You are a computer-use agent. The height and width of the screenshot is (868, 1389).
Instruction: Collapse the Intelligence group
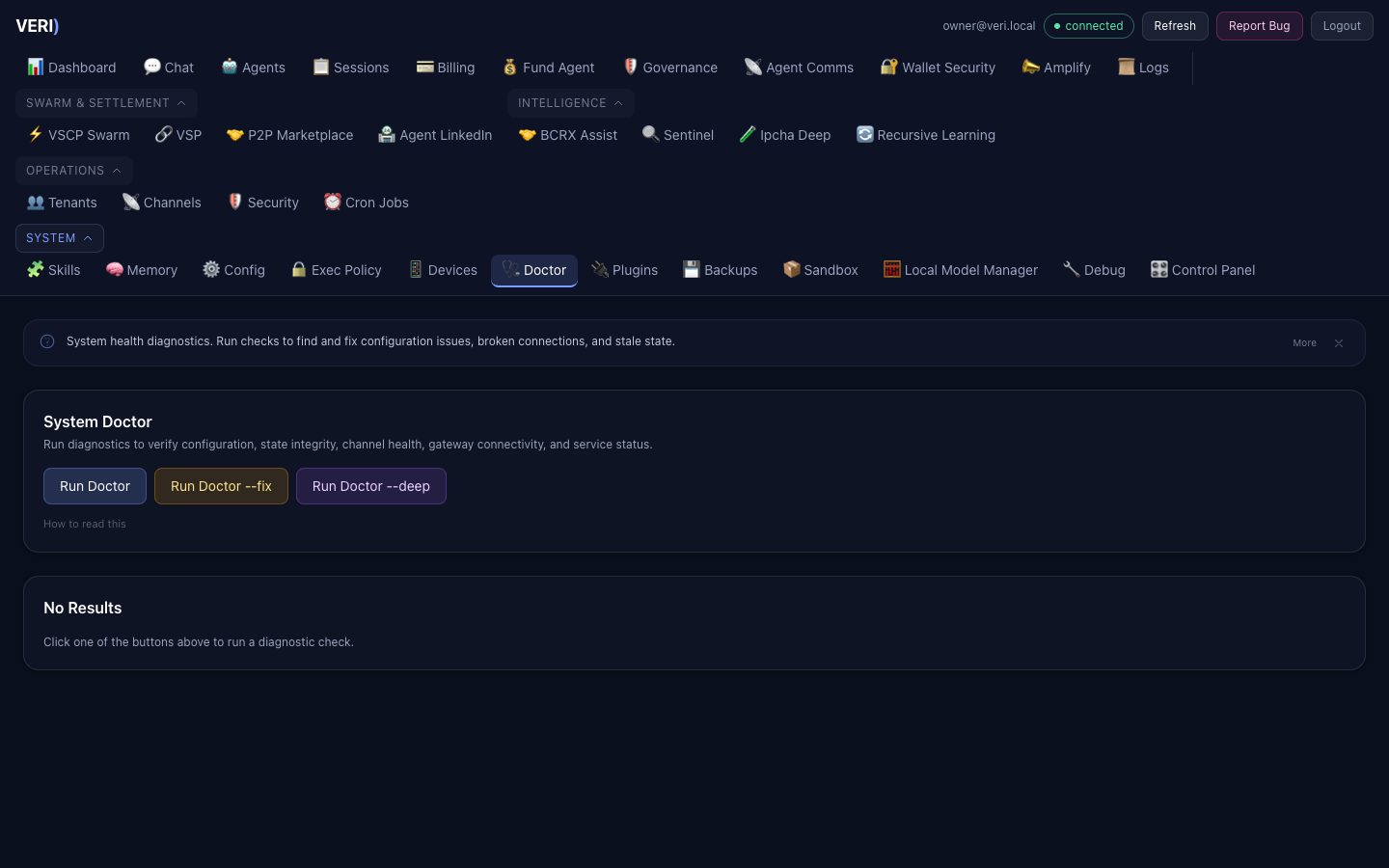(x=570, y=103)
